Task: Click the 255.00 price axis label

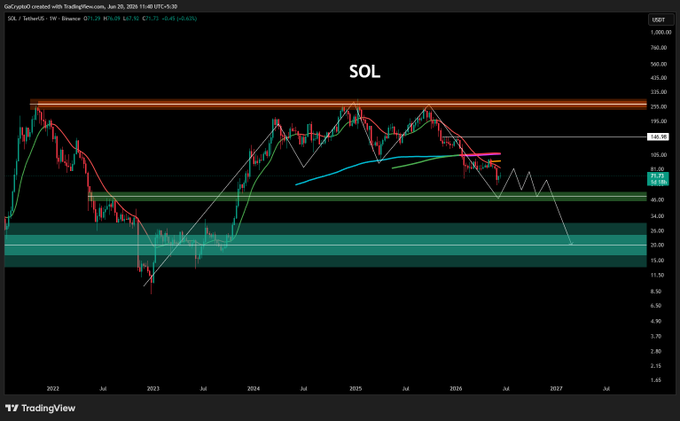Action: (659, 107)
